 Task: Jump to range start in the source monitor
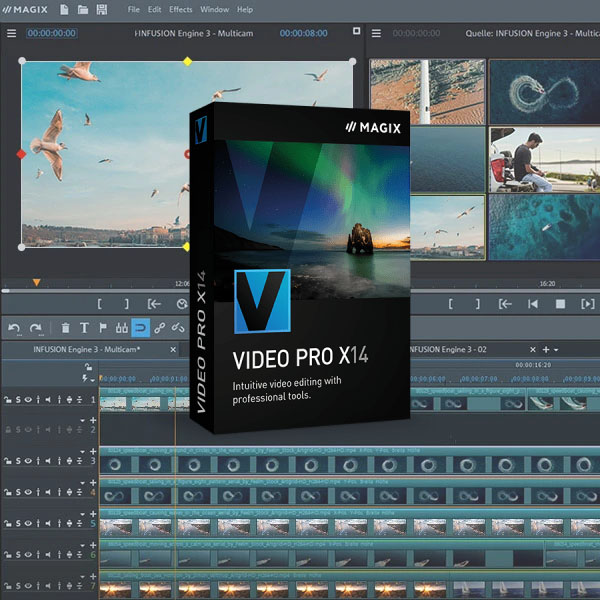[x=505, y=304]
